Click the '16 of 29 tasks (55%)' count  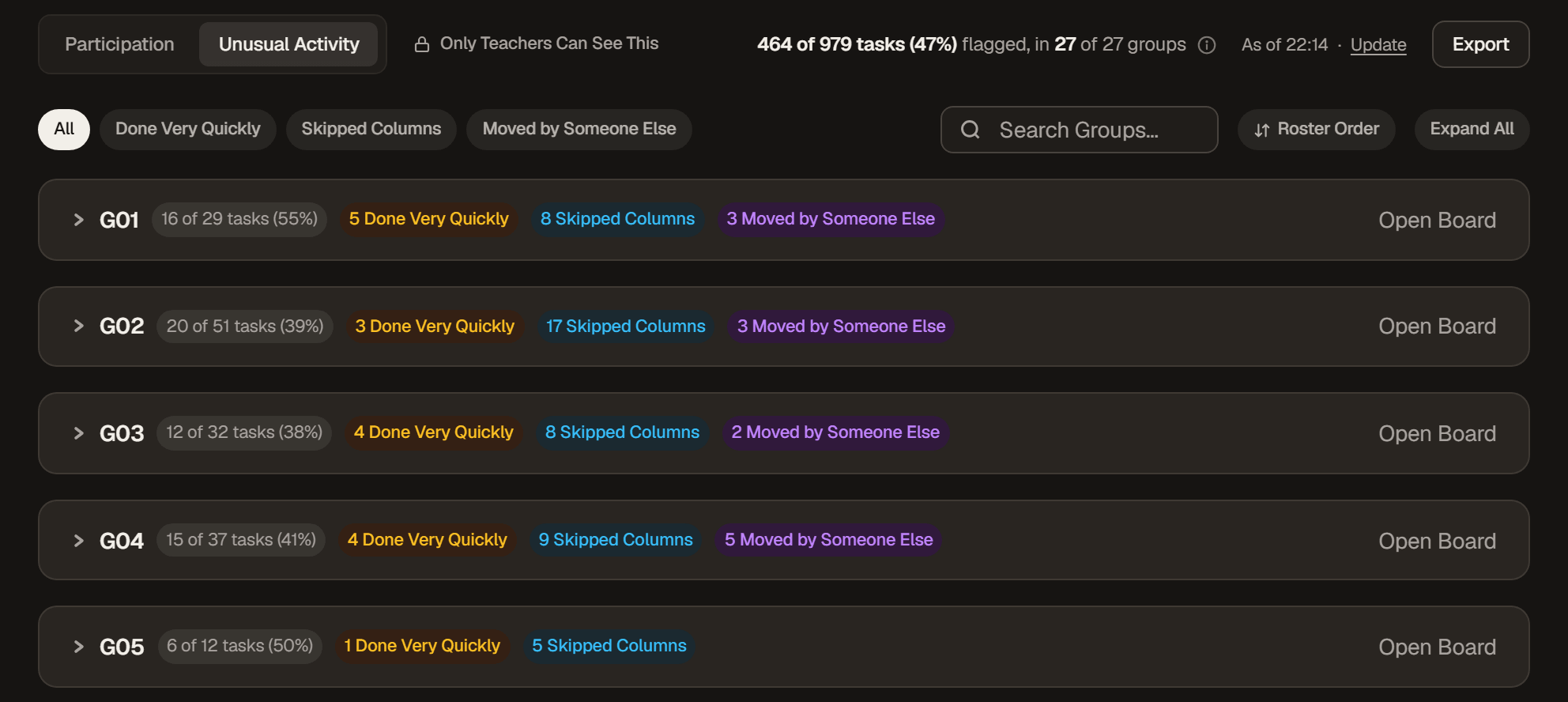pyautogui.click(x=239, y=219)
